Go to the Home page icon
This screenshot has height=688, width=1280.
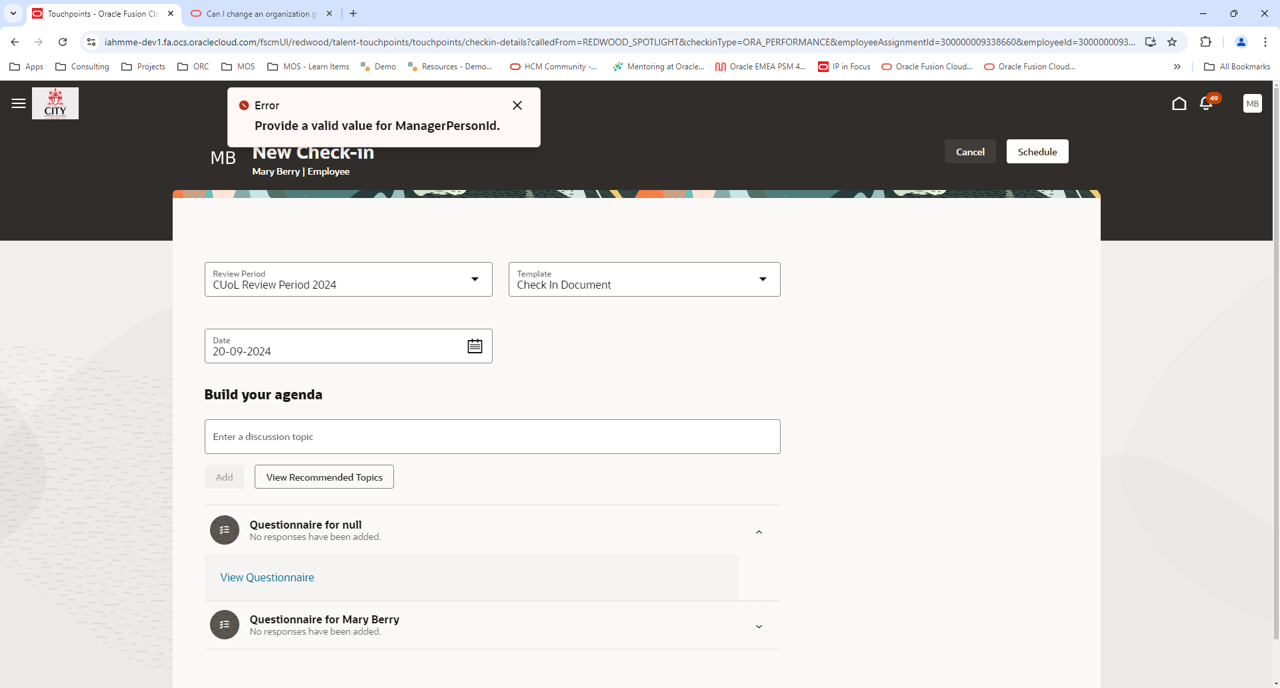point(1179,103)
